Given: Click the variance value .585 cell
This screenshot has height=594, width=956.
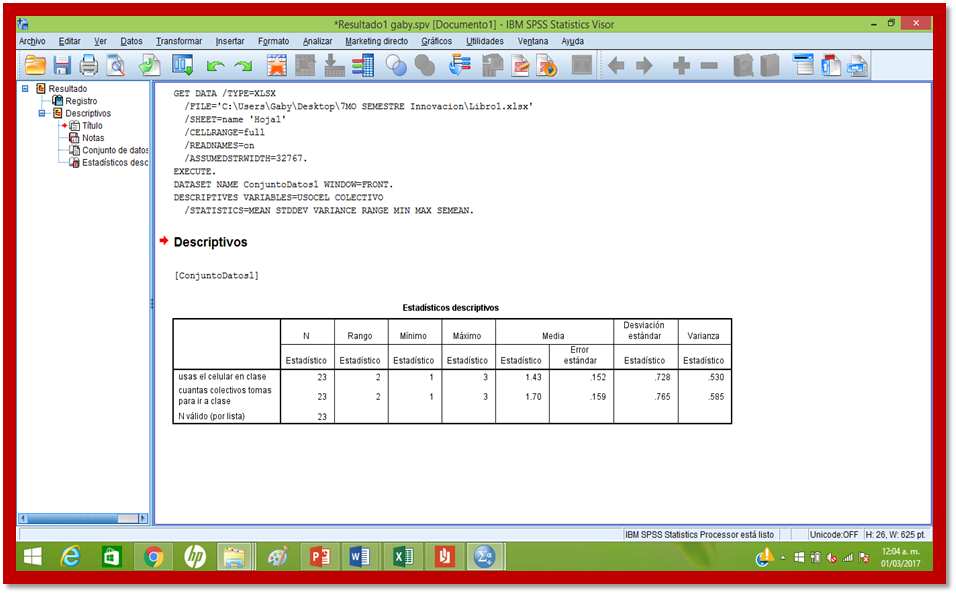Looking at the screenshot, I should 716,397.
